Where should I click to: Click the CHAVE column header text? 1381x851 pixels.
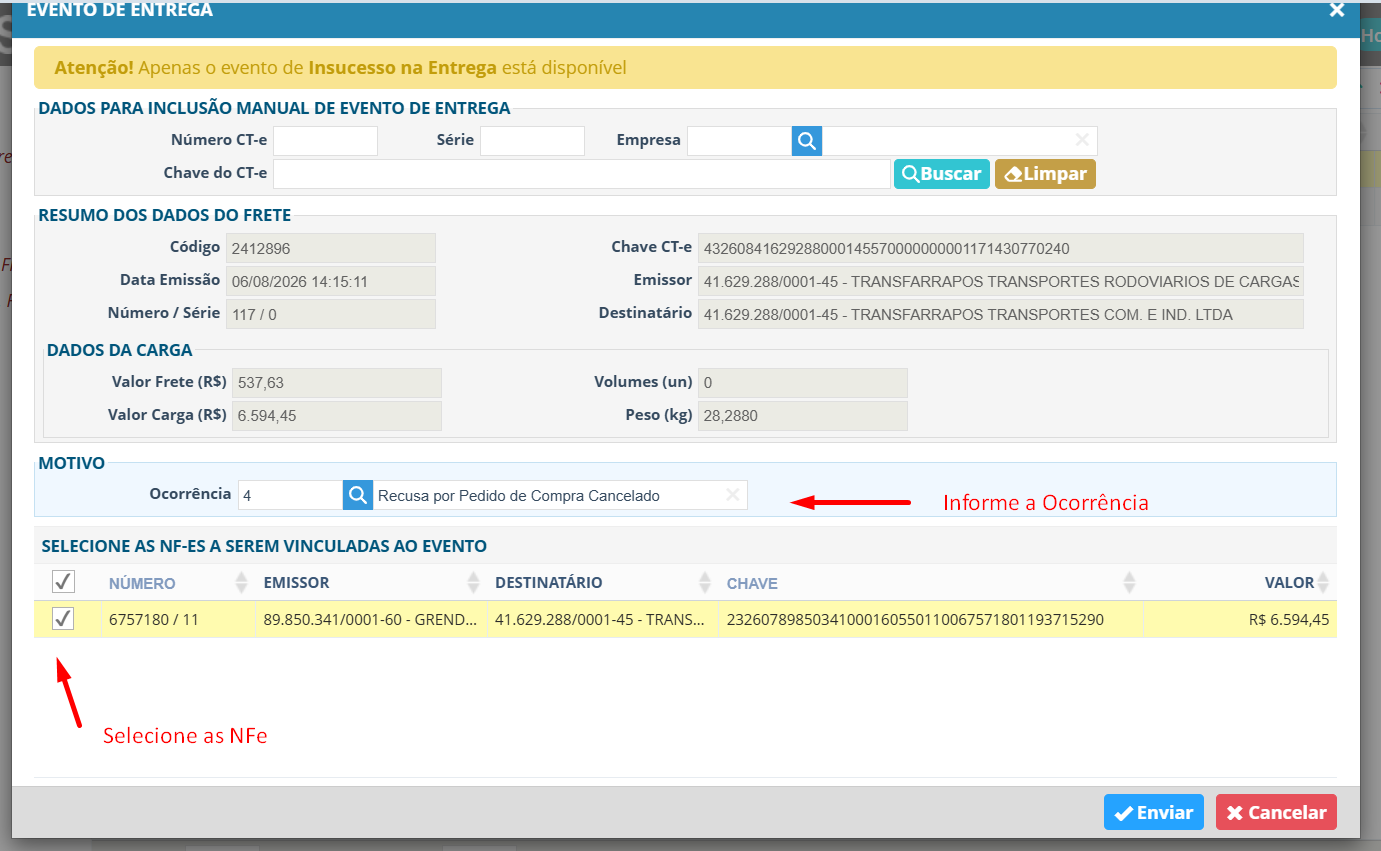point(752,583)
